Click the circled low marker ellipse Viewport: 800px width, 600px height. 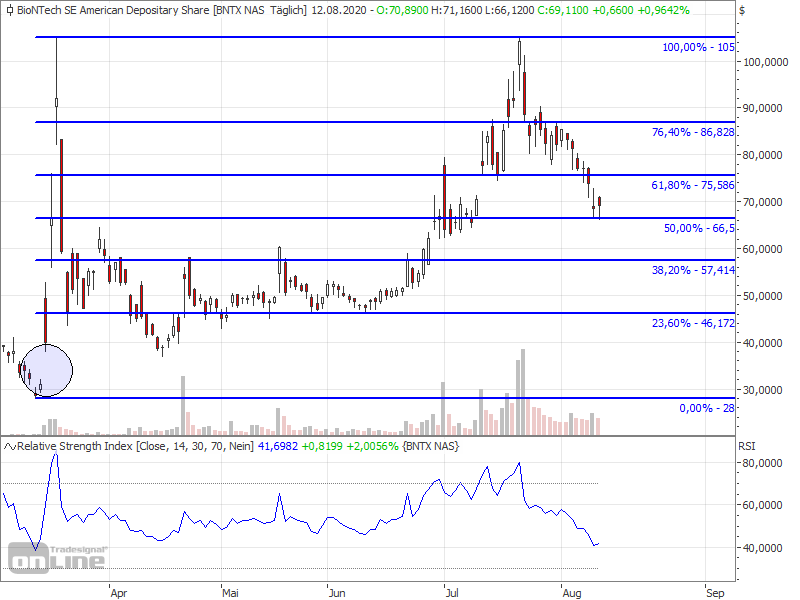pos(46,370)
